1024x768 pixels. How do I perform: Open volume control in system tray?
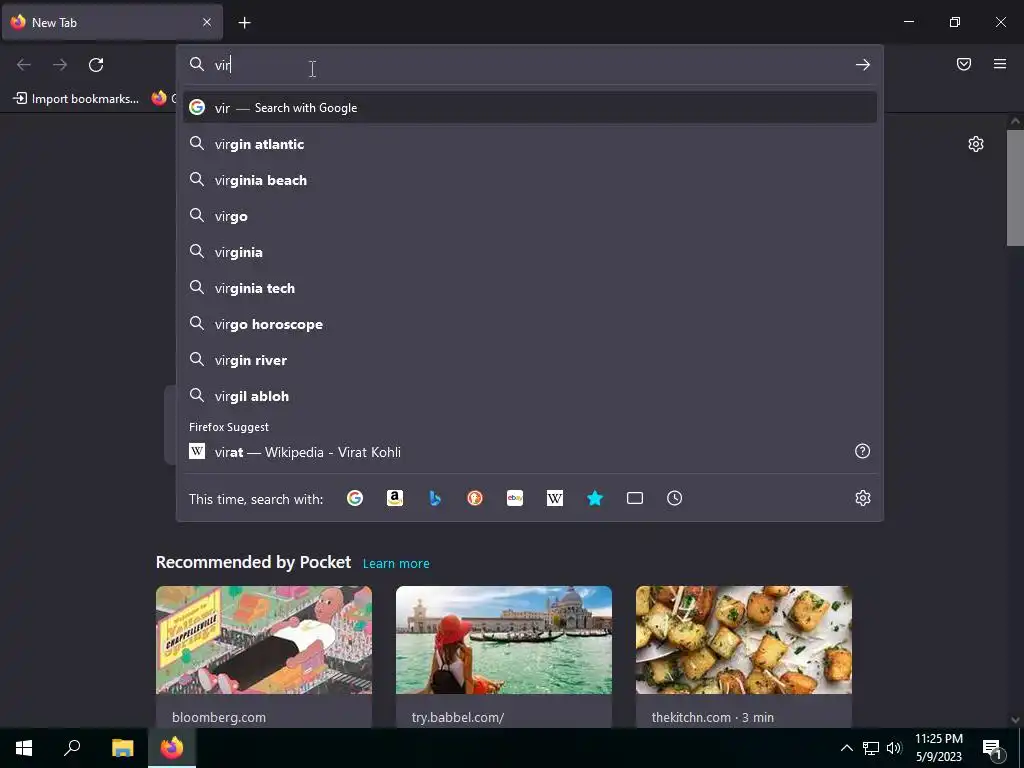(x=894, y=748)
